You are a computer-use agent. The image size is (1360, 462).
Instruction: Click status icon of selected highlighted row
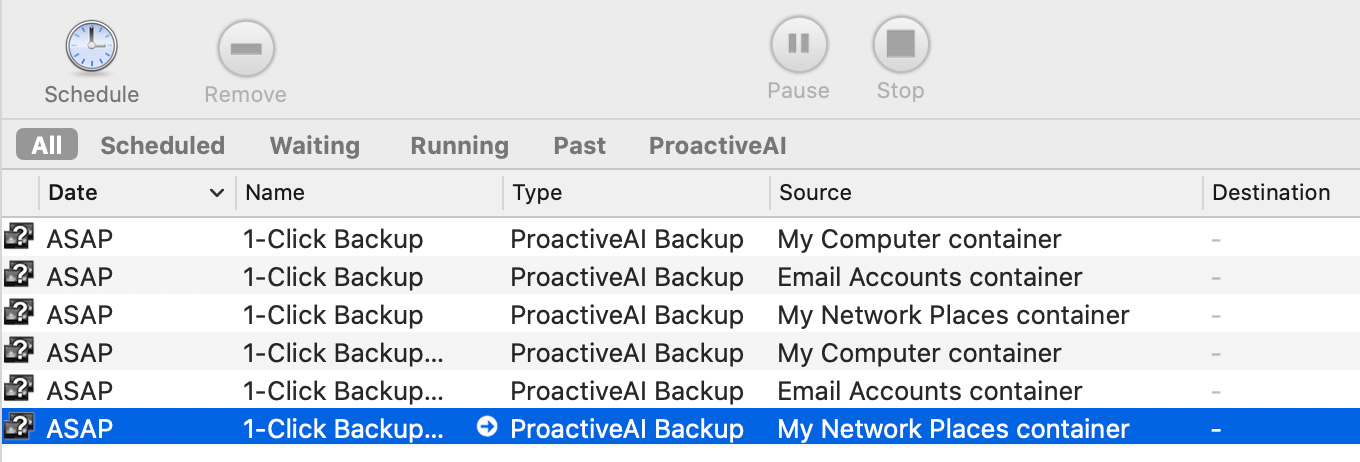19,428
